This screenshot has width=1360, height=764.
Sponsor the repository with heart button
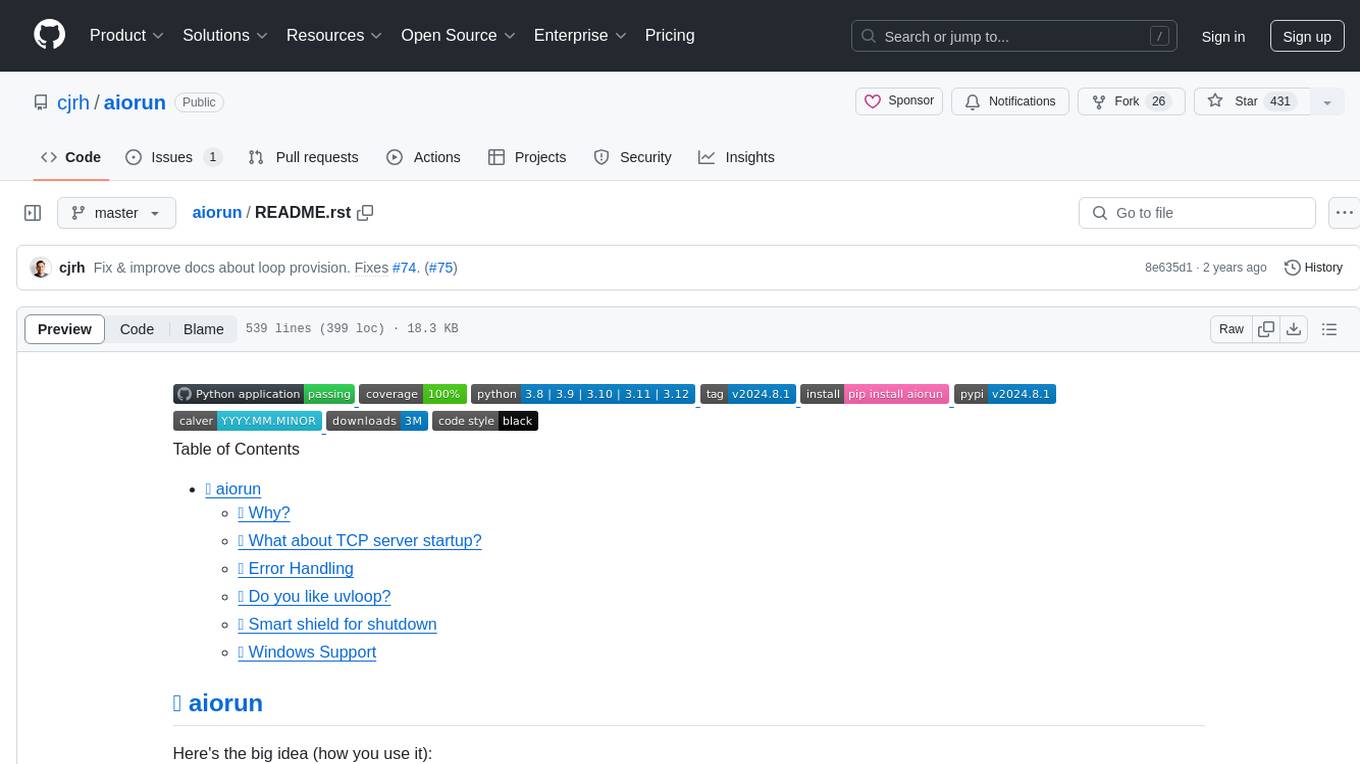coord(898,101)
